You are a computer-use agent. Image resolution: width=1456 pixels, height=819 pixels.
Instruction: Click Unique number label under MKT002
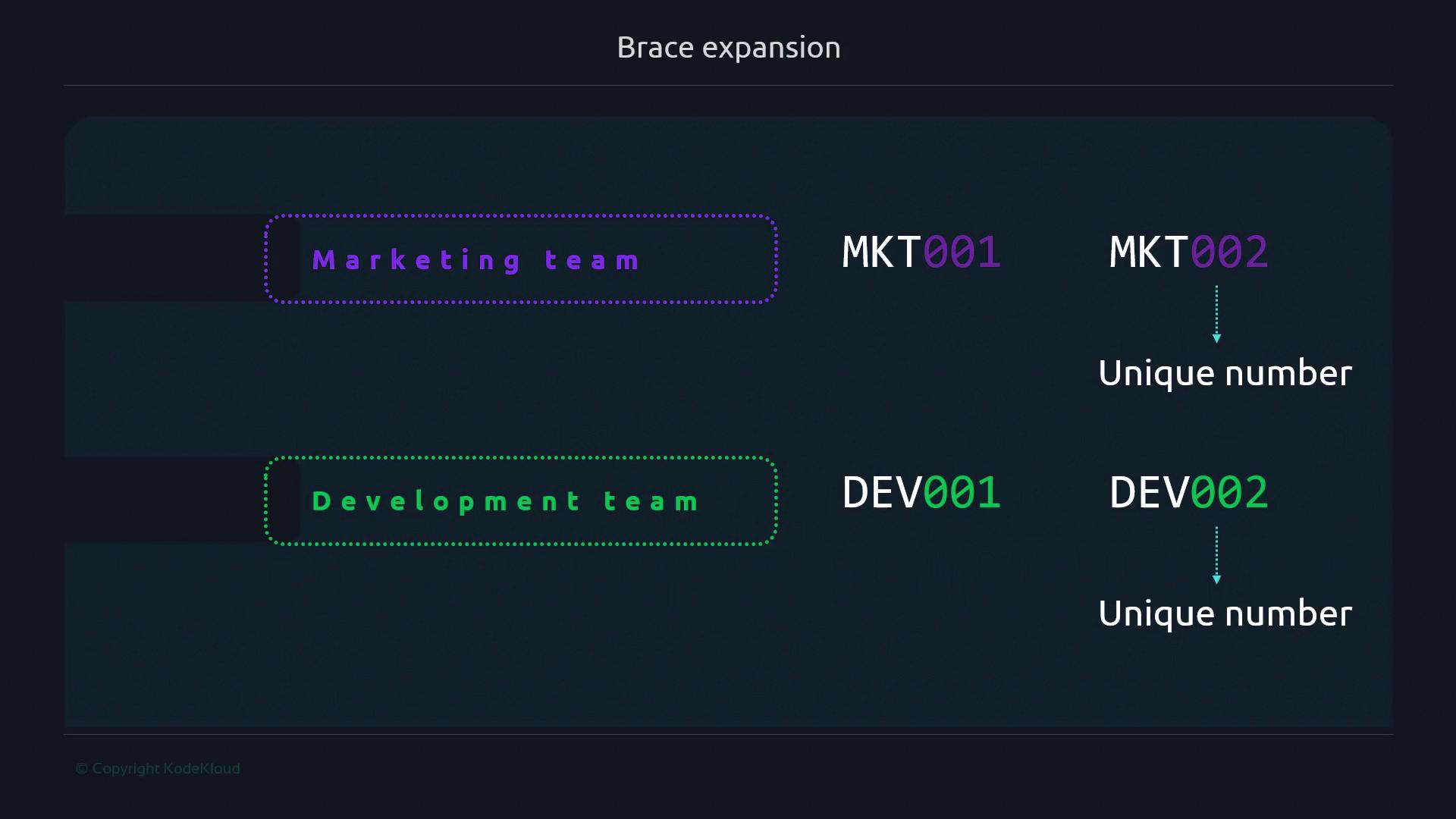pyautogui.click(x=1225, y=373)
